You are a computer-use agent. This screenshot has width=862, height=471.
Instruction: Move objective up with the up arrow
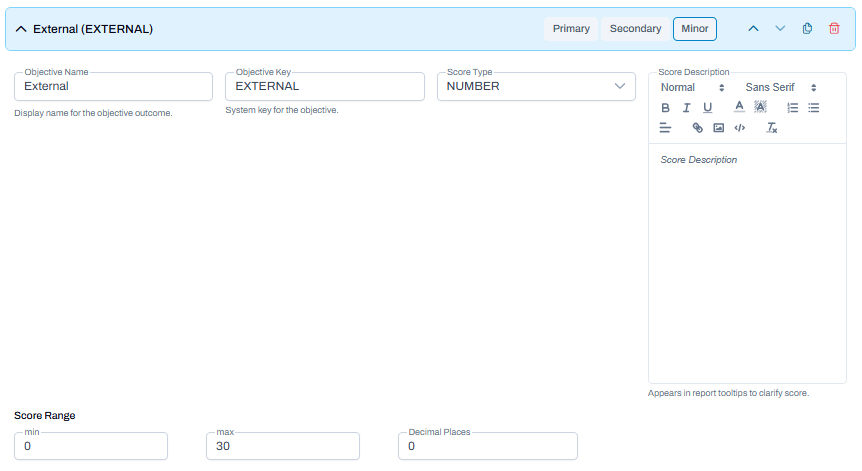(753, 29)
